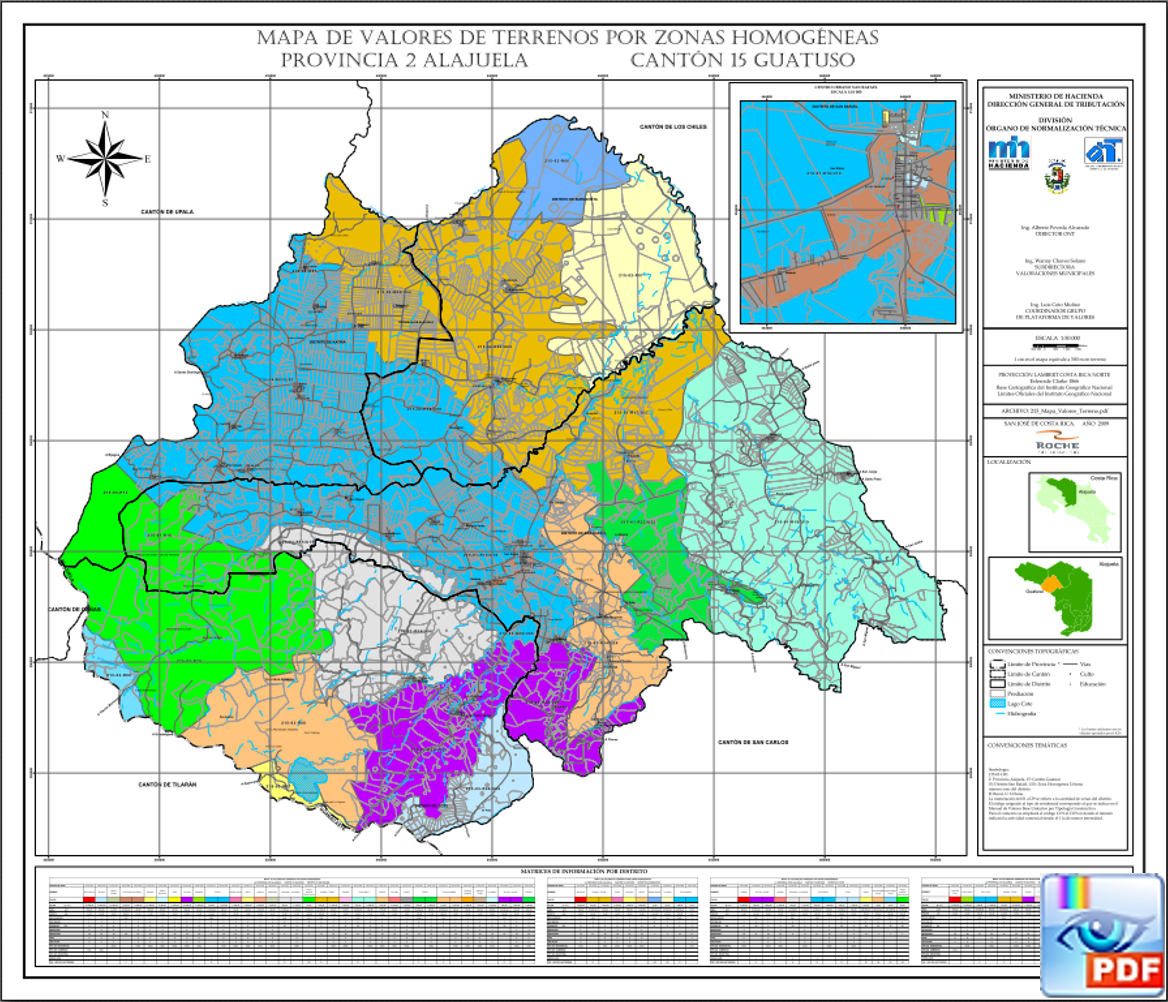Click the 'Cantón 15 Guatuso' heading

[x=743, y=60]
